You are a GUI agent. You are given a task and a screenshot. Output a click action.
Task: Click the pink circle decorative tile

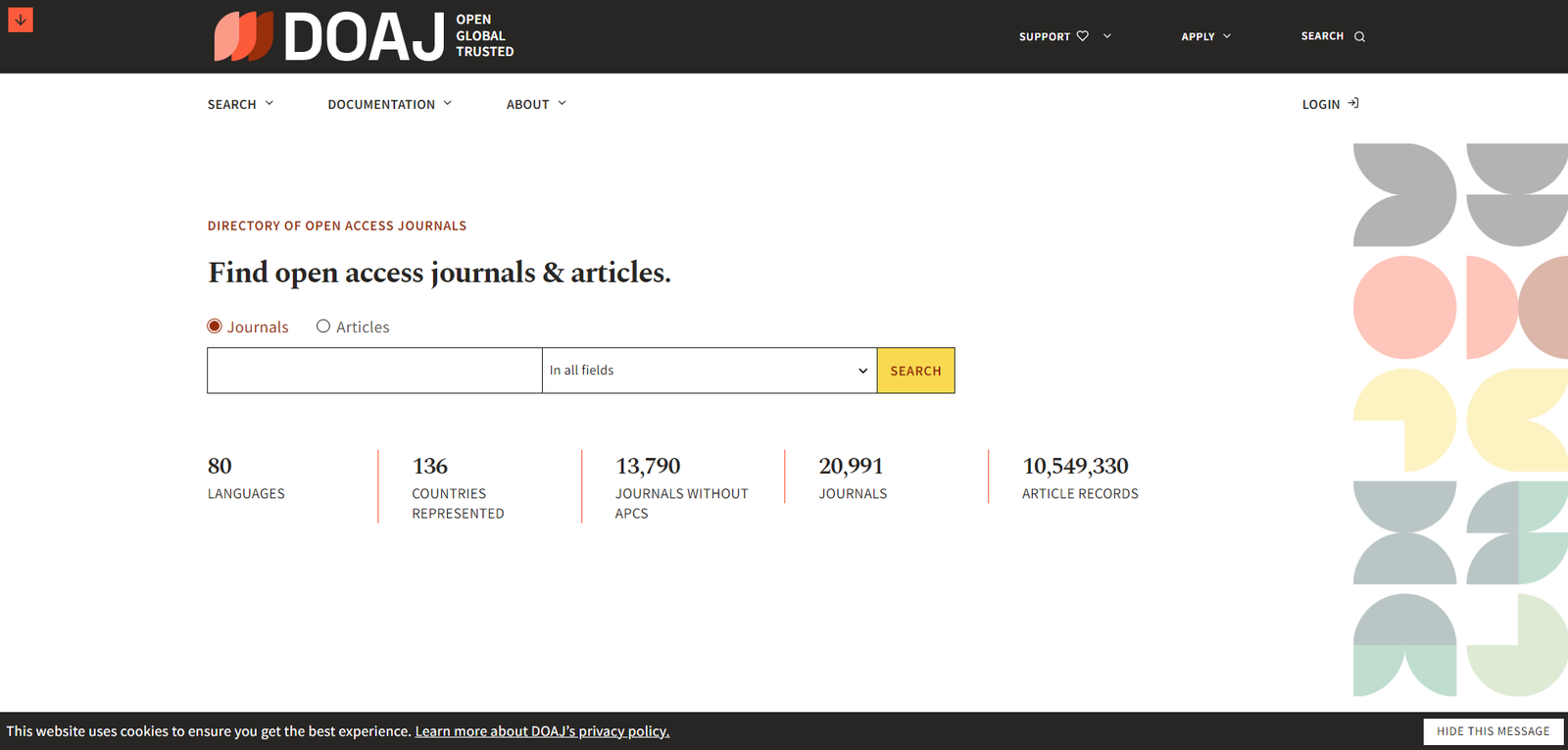coord(1404,308)
